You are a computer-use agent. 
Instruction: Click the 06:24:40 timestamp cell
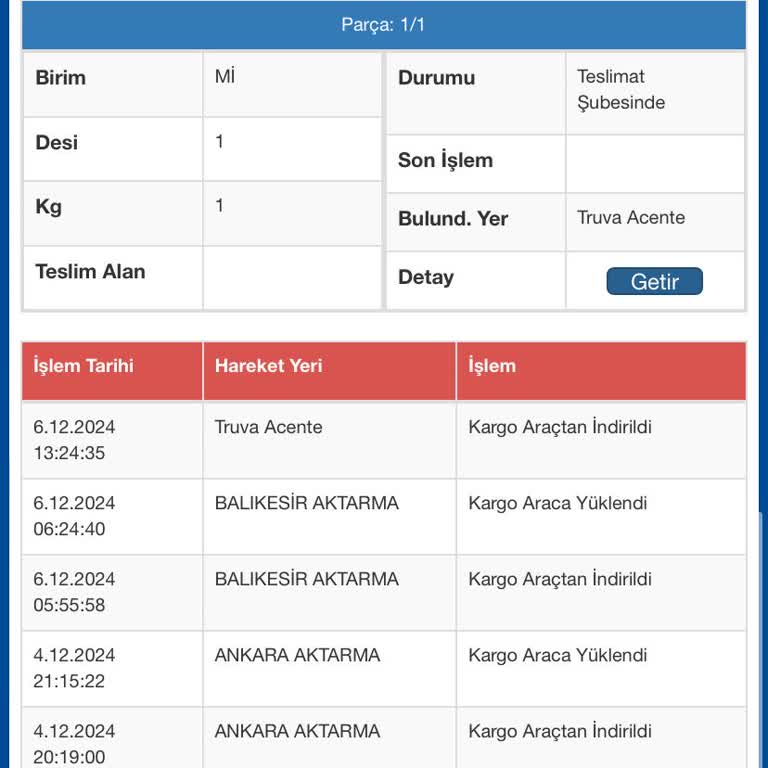click(74, 516)
